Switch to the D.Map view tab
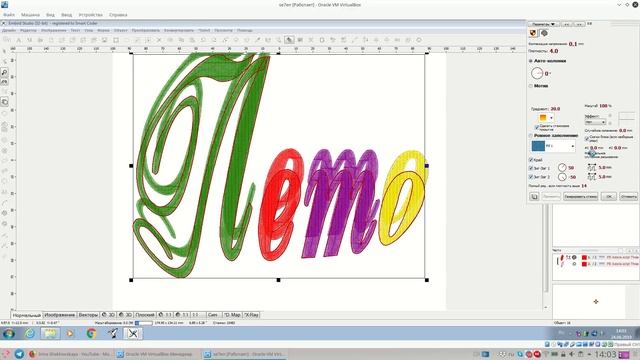 coord(232,315)
